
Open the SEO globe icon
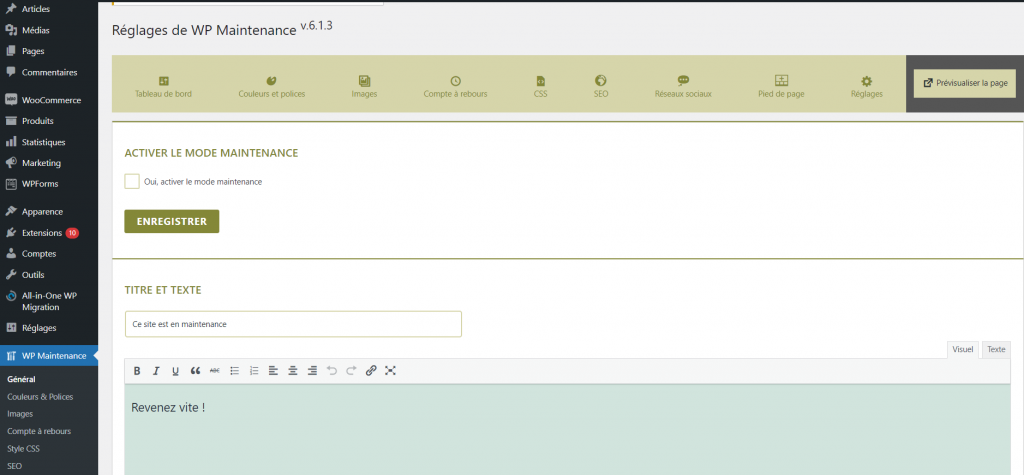coord(601,80)
